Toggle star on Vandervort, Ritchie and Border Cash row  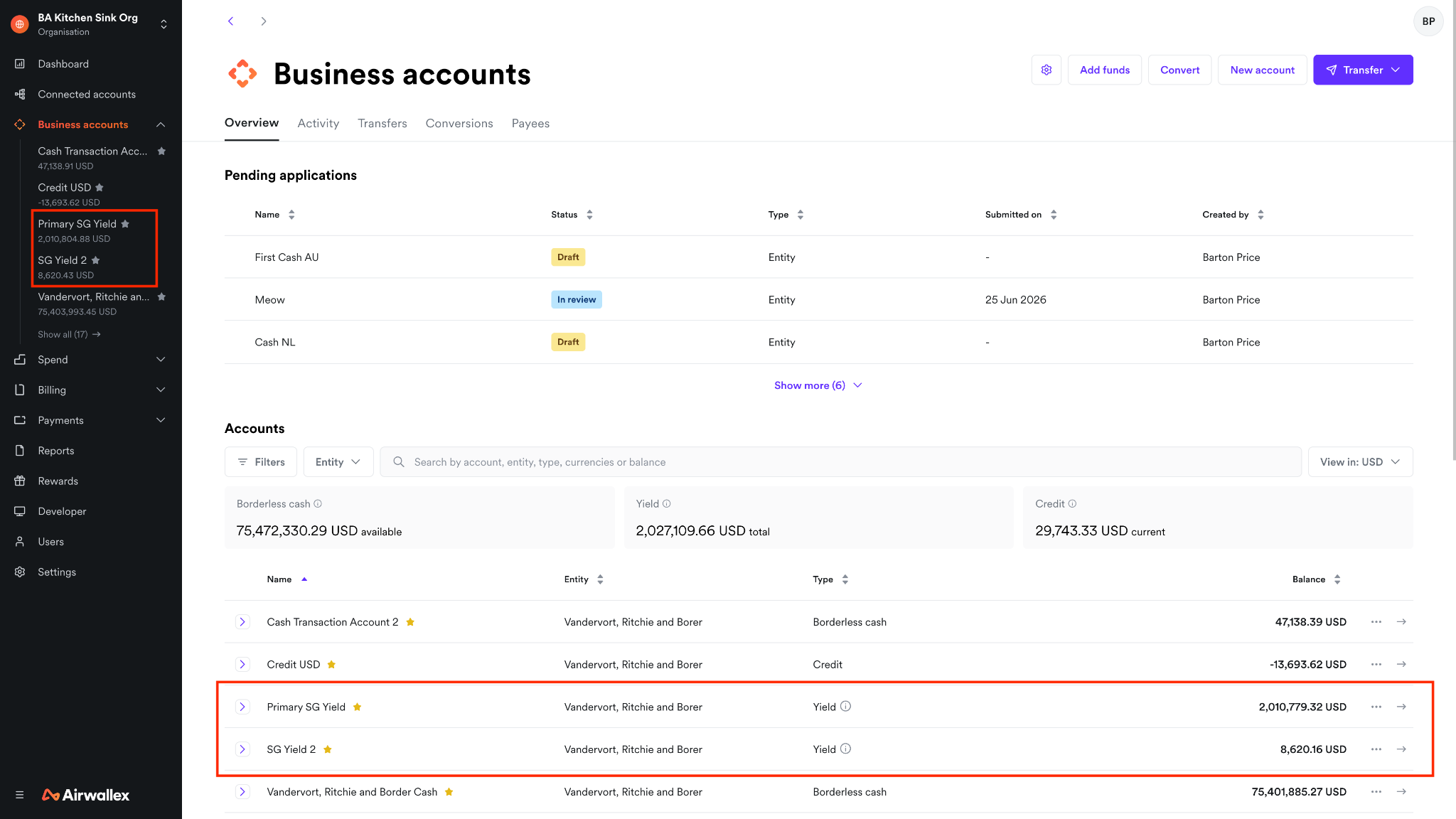point(449,792)
